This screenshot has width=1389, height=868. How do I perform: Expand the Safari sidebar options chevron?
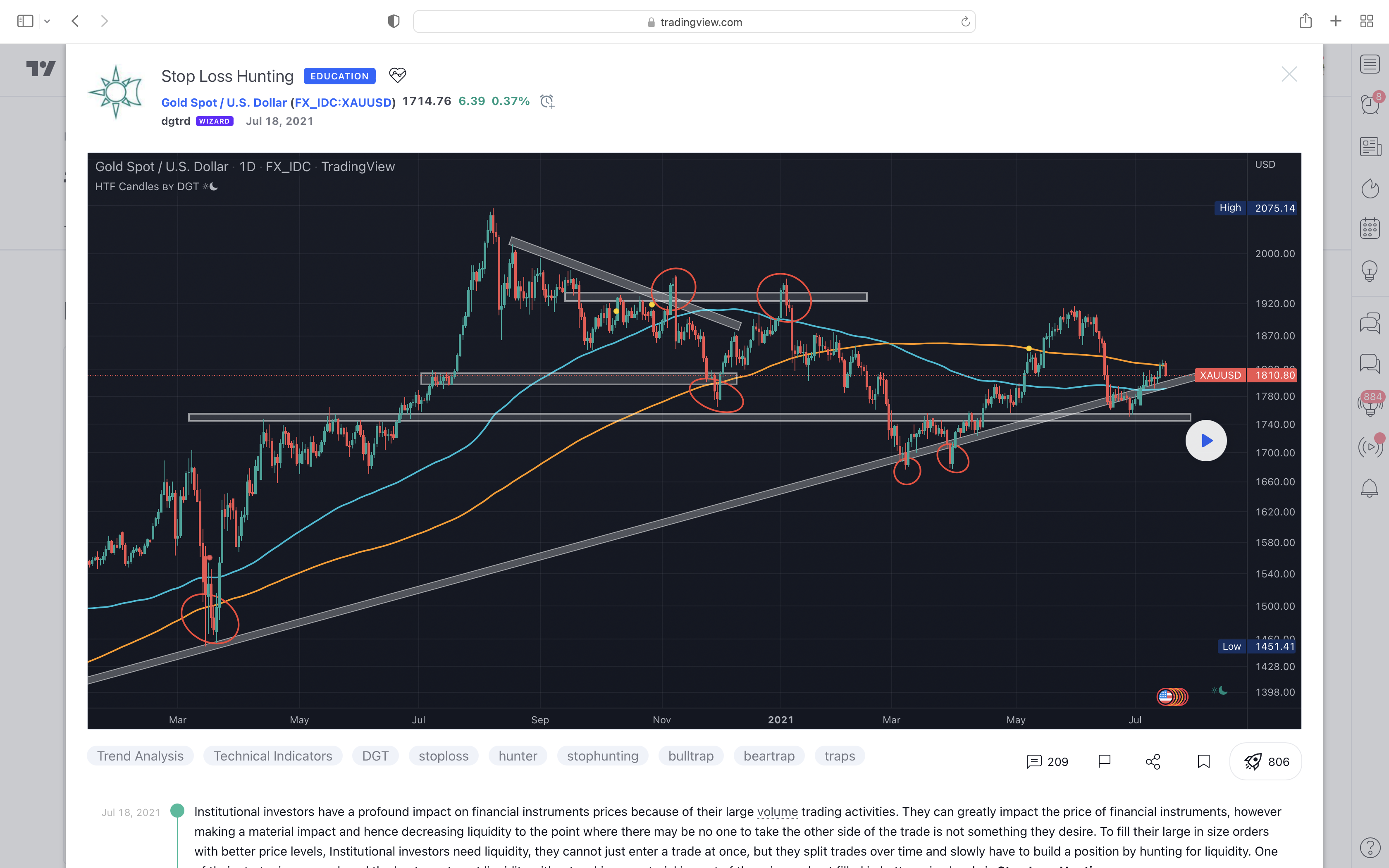(x=47, y=22)
